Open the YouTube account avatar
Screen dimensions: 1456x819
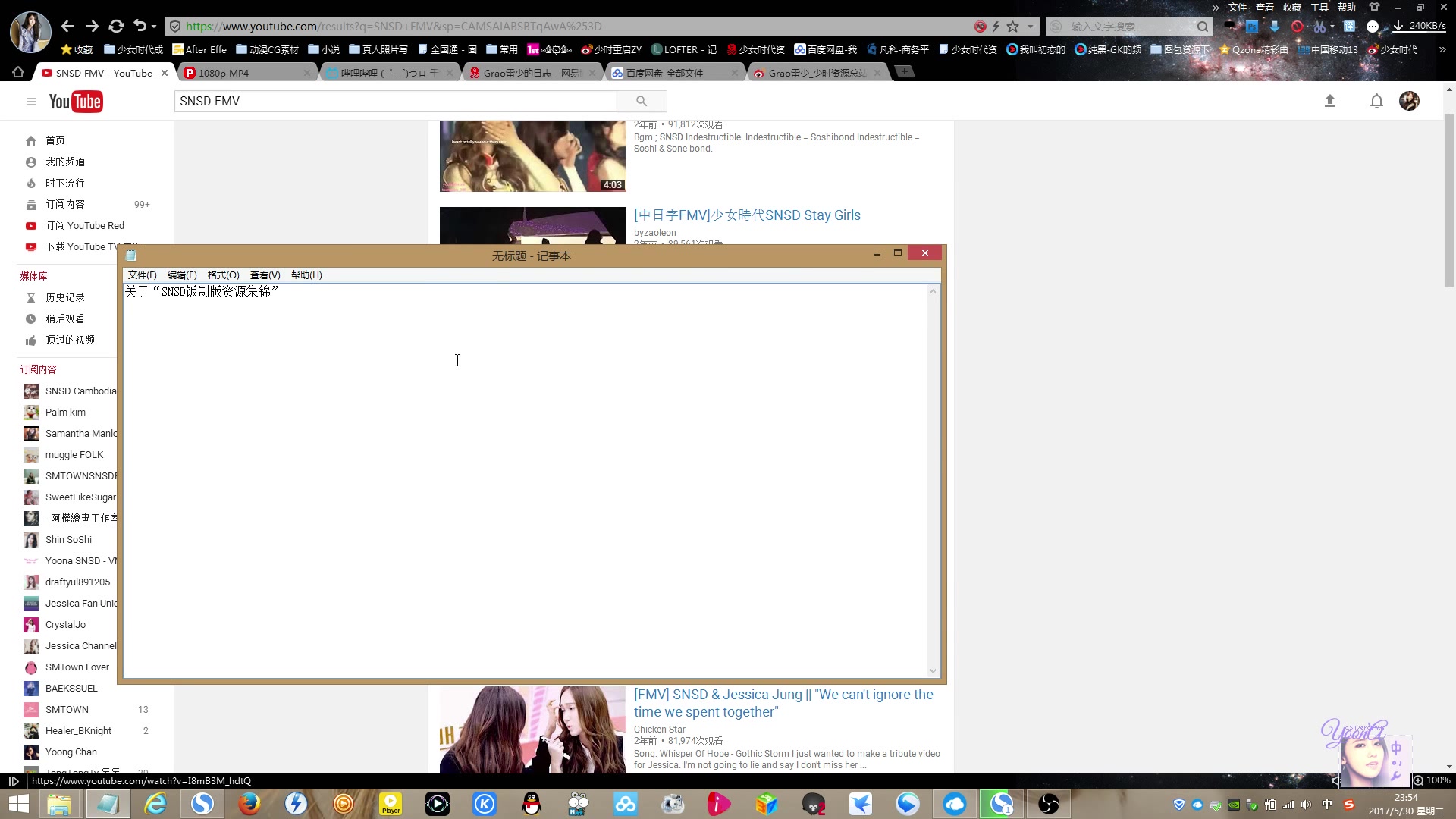point(1409,101)
